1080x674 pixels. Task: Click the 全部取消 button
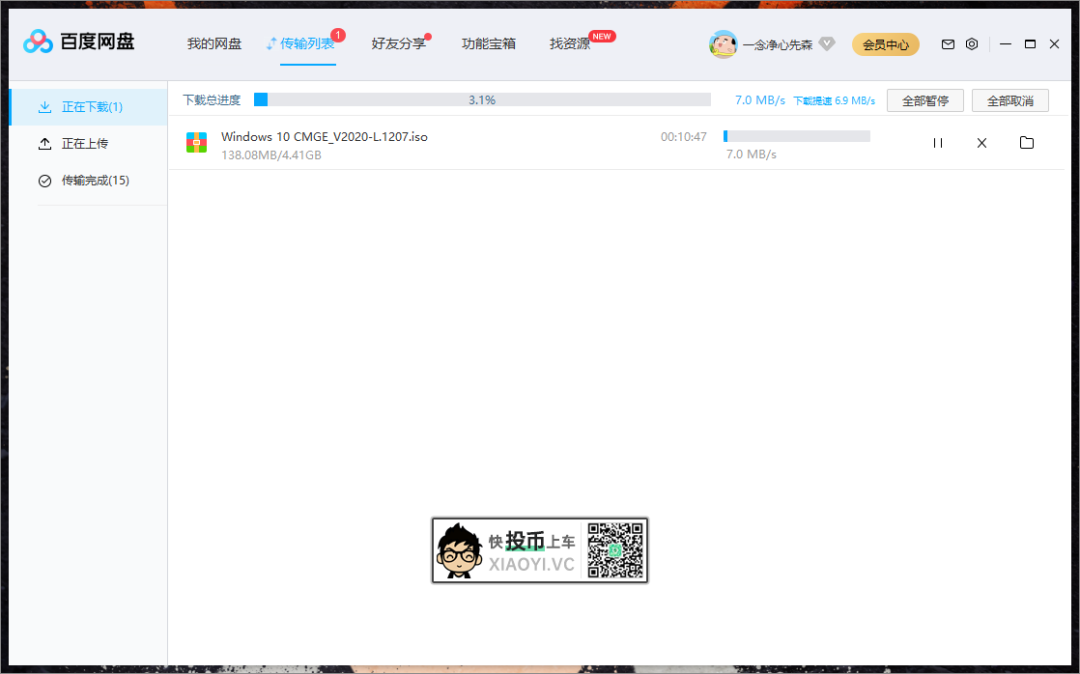tap(1010, 101)
